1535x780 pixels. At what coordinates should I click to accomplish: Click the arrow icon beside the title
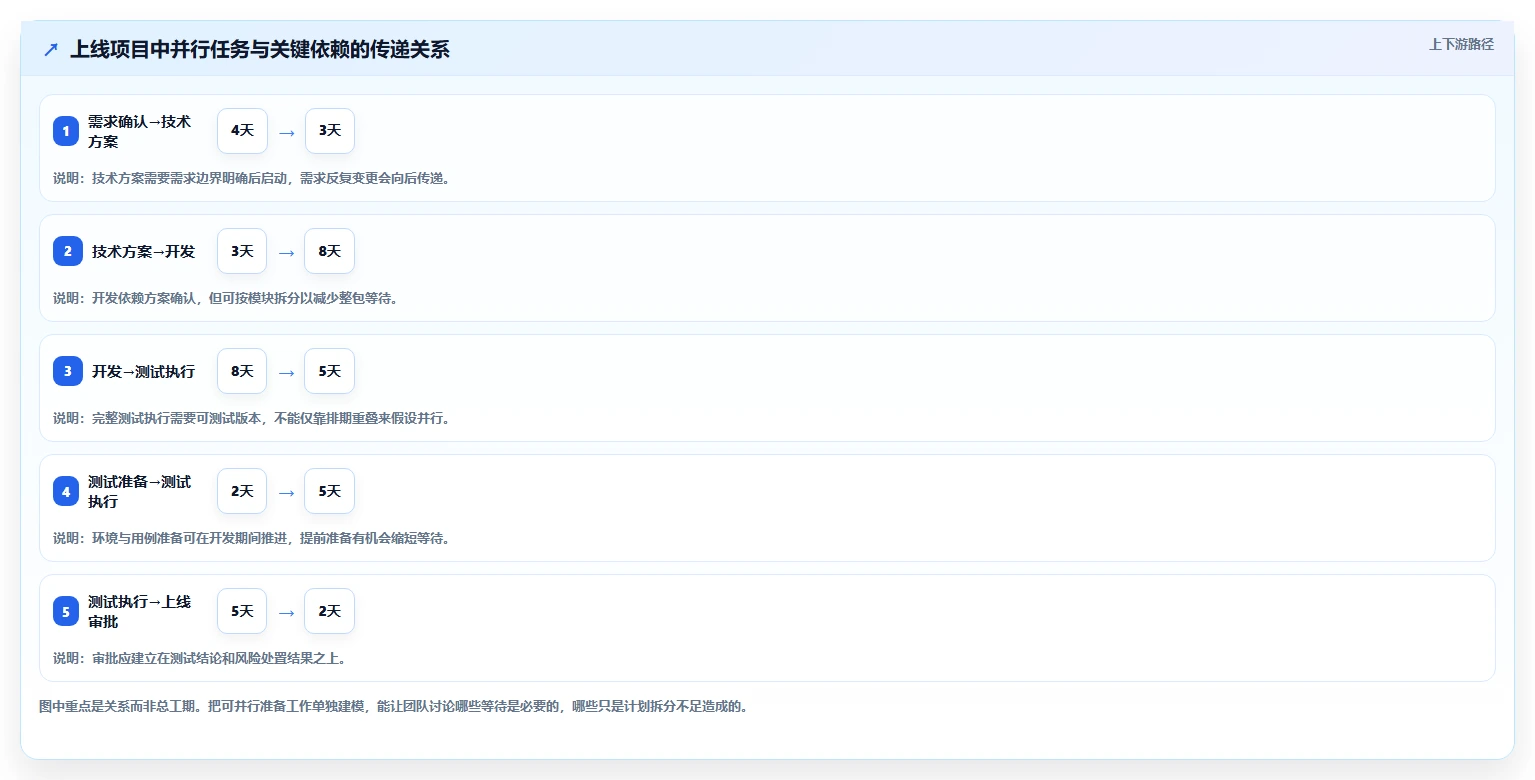pos(51,50)
